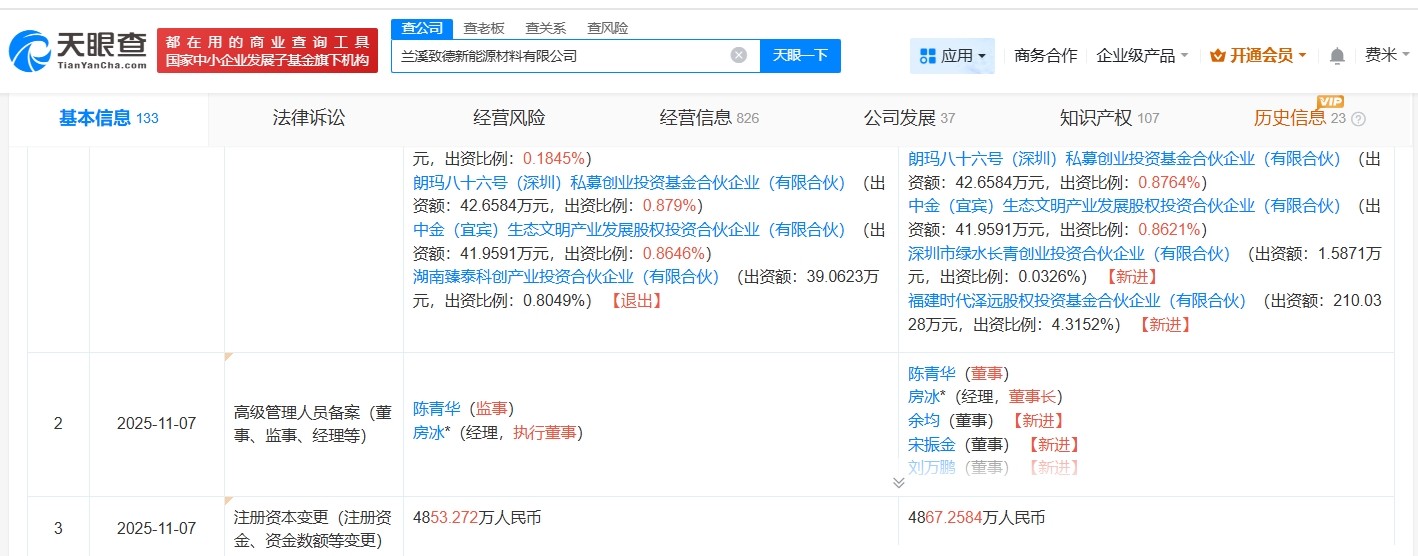Click the crown icon beside 开通会员
The height and width of the screenshot is (556, 1418).
1217,56
